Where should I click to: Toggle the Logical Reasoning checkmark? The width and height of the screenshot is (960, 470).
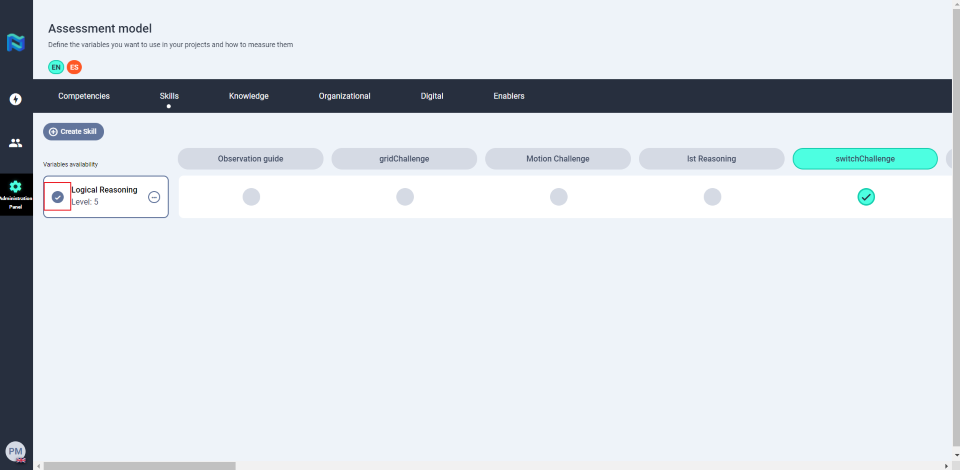pos(57,197)
